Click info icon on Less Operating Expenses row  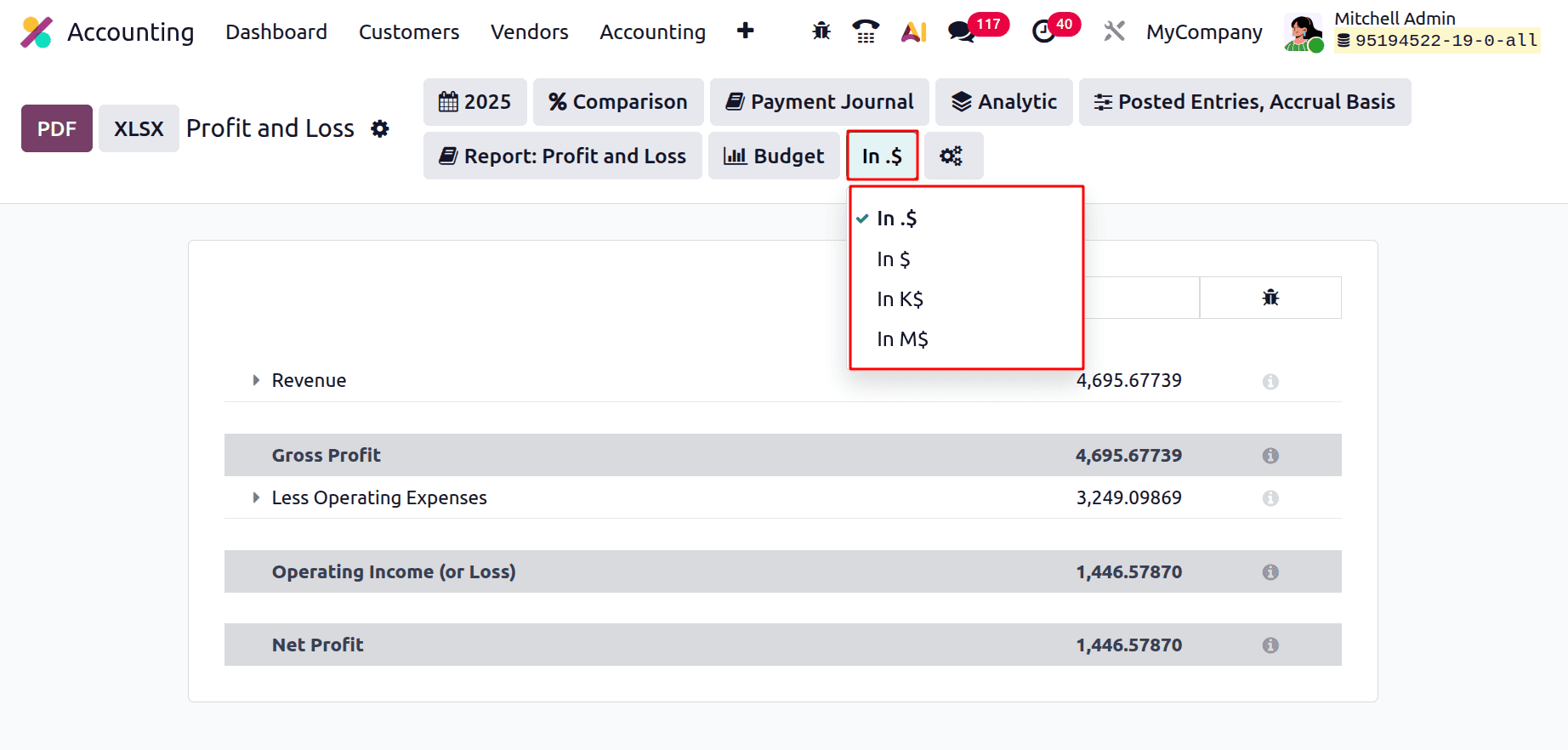[x=1270, y=498]
